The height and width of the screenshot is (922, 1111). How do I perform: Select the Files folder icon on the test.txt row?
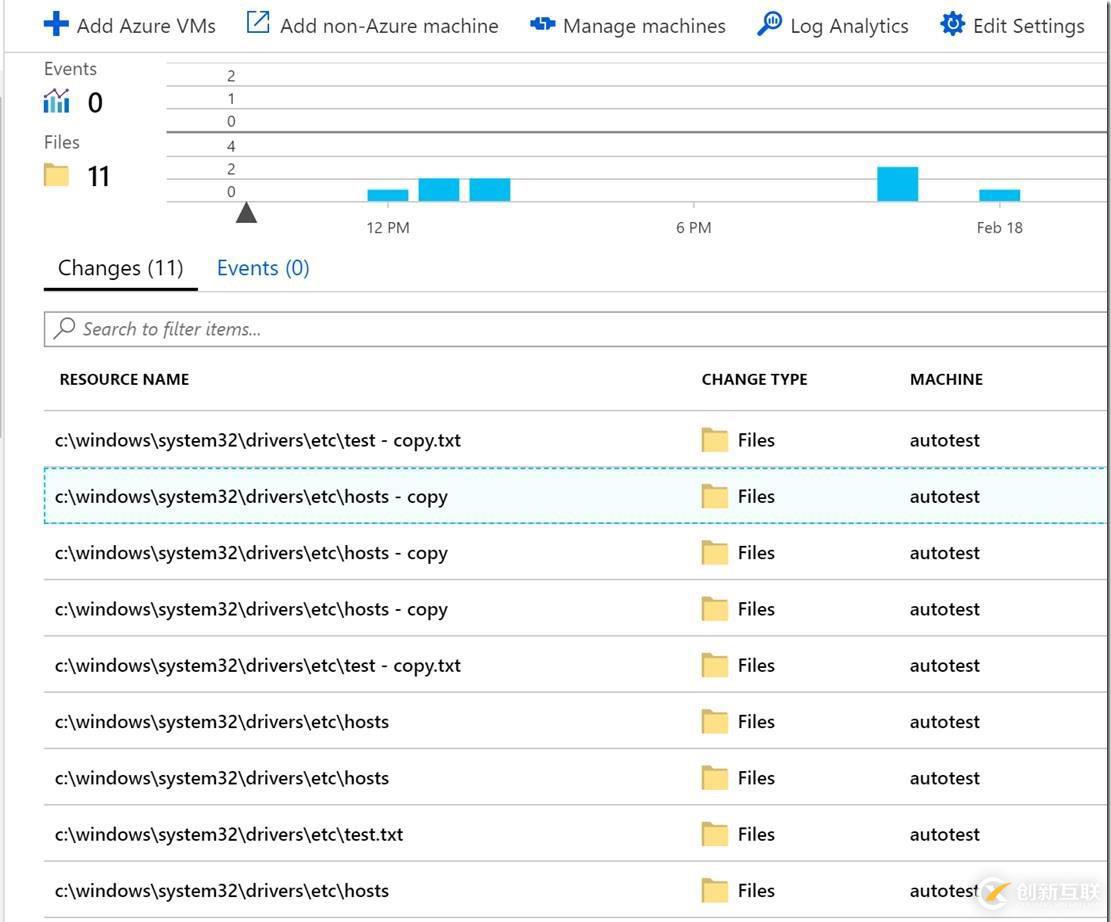click(x=714, y=833)
